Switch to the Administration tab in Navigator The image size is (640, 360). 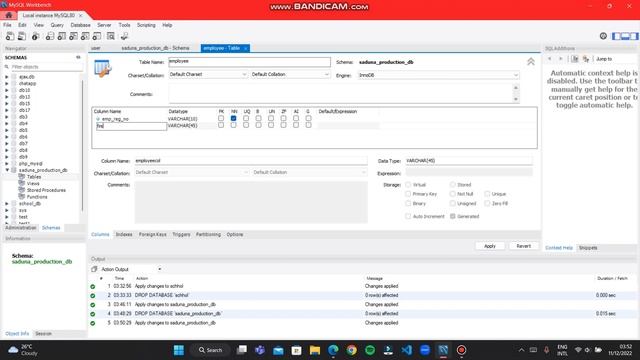(x=20, y=228)
